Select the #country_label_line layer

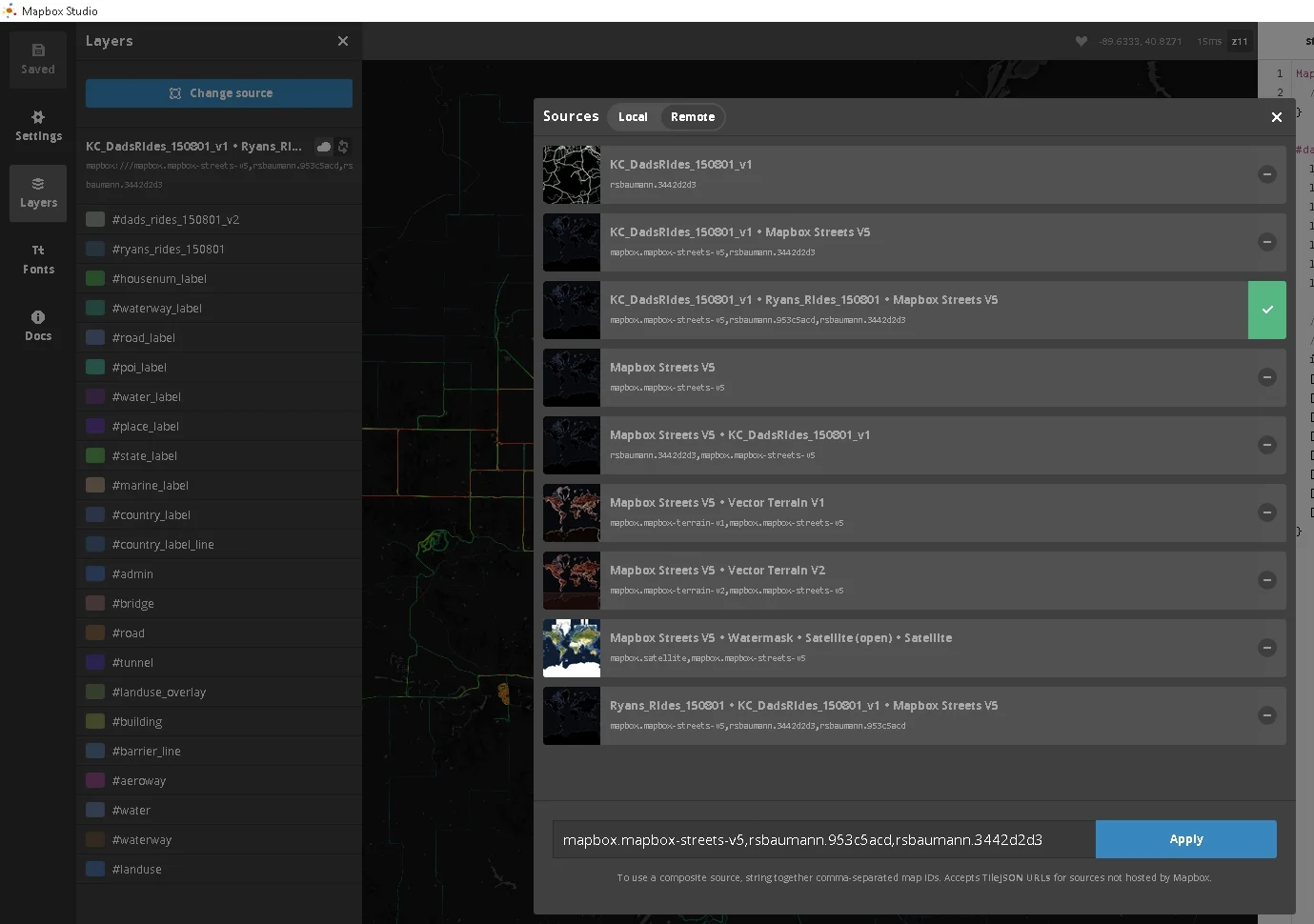click(219, 544)
